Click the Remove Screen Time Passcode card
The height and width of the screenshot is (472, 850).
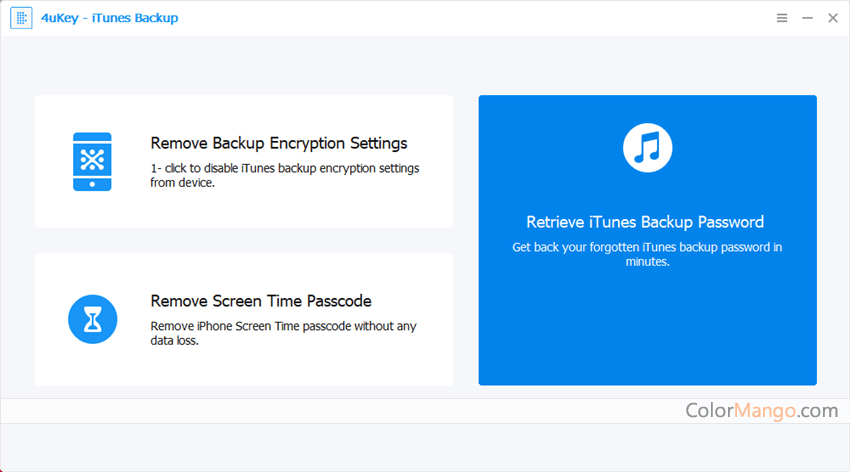pyautogui.click(x=244, y=319)
